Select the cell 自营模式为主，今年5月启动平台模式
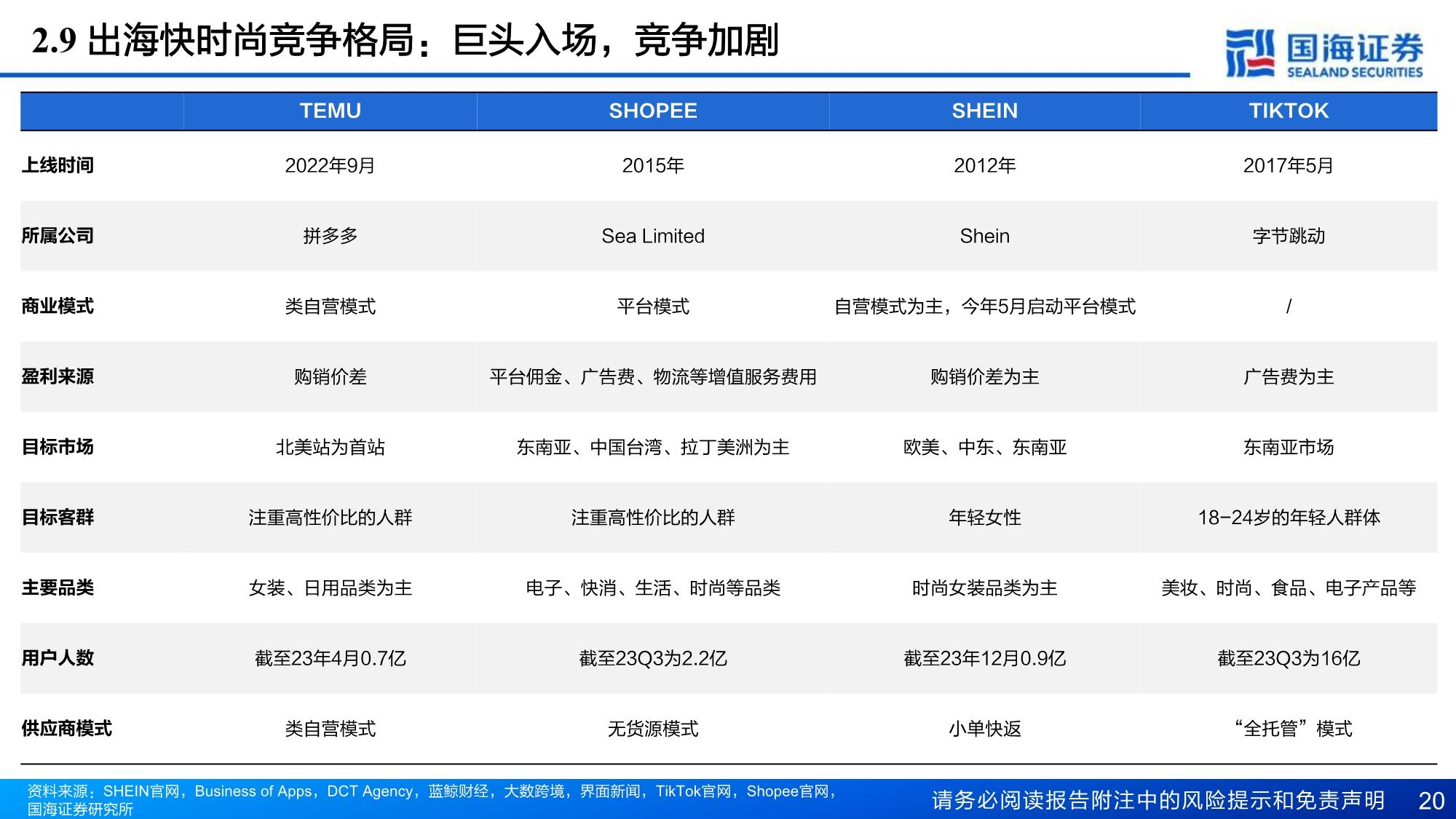This screenshot has width=1456, height=819. pyautogui.click(x=984, y=306)
